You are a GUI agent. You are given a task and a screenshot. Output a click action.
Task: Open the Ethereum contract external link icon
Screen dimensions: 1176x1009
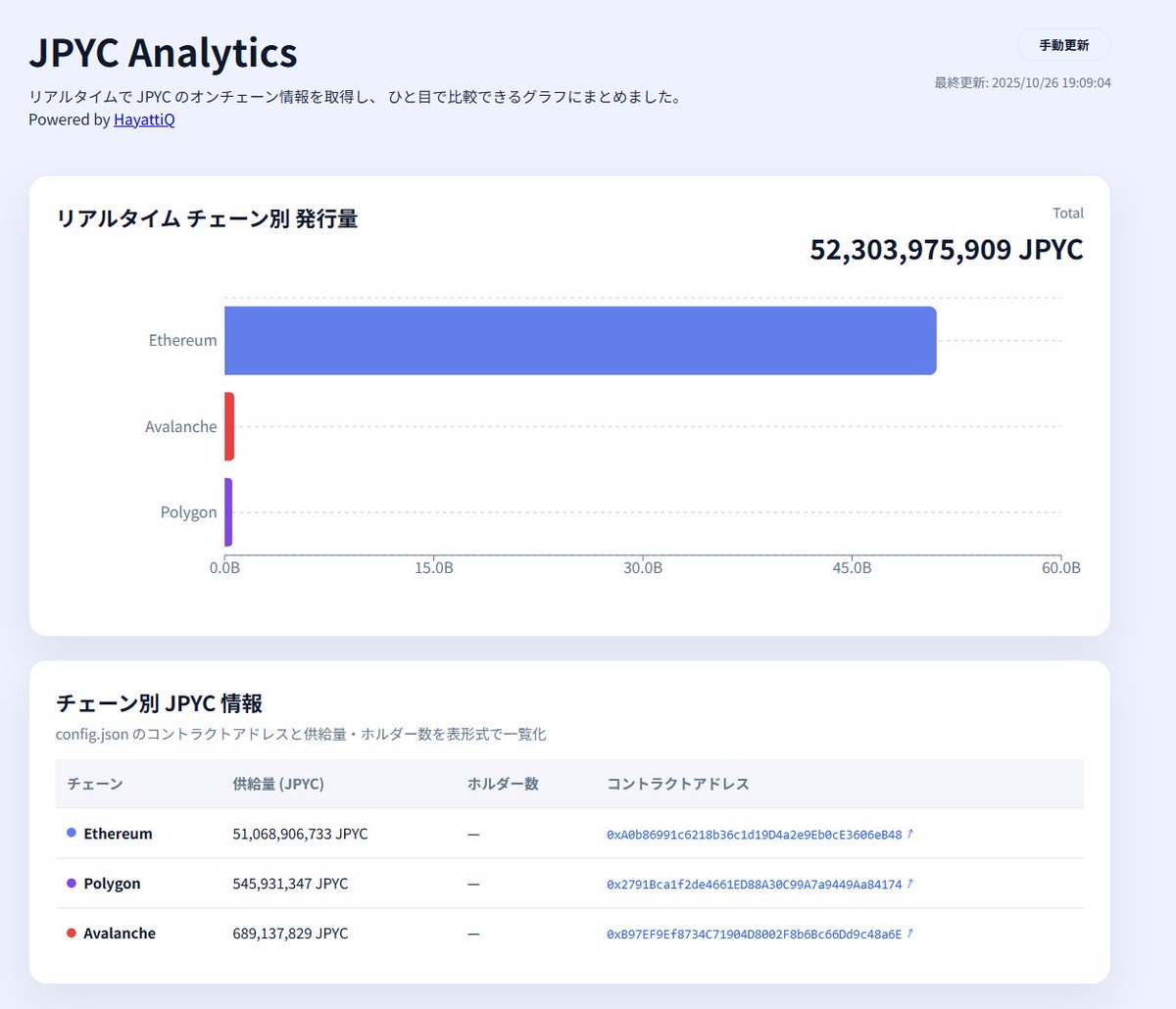[x=910, y=834]
